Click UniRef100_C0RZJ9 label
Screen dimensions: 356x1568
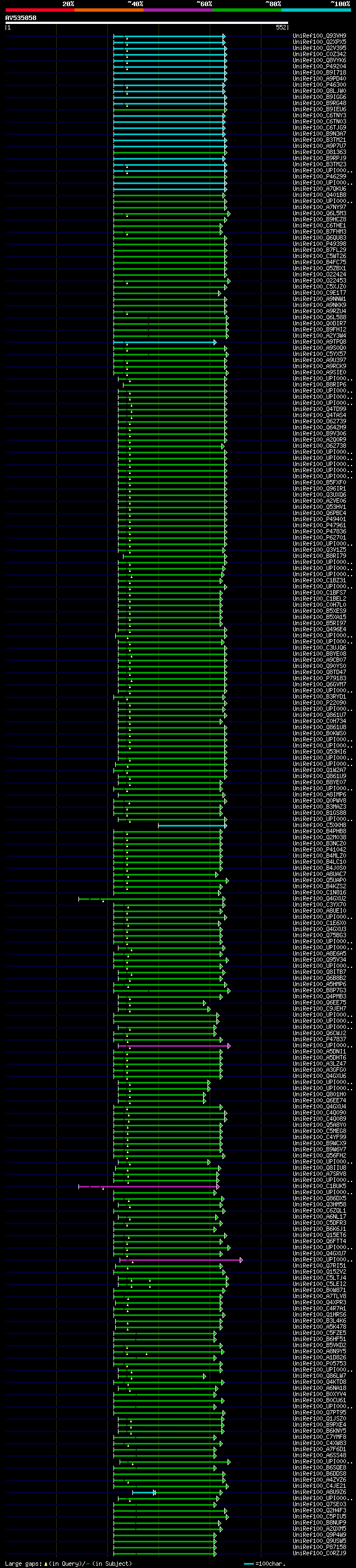click(x=319, y=1554)
